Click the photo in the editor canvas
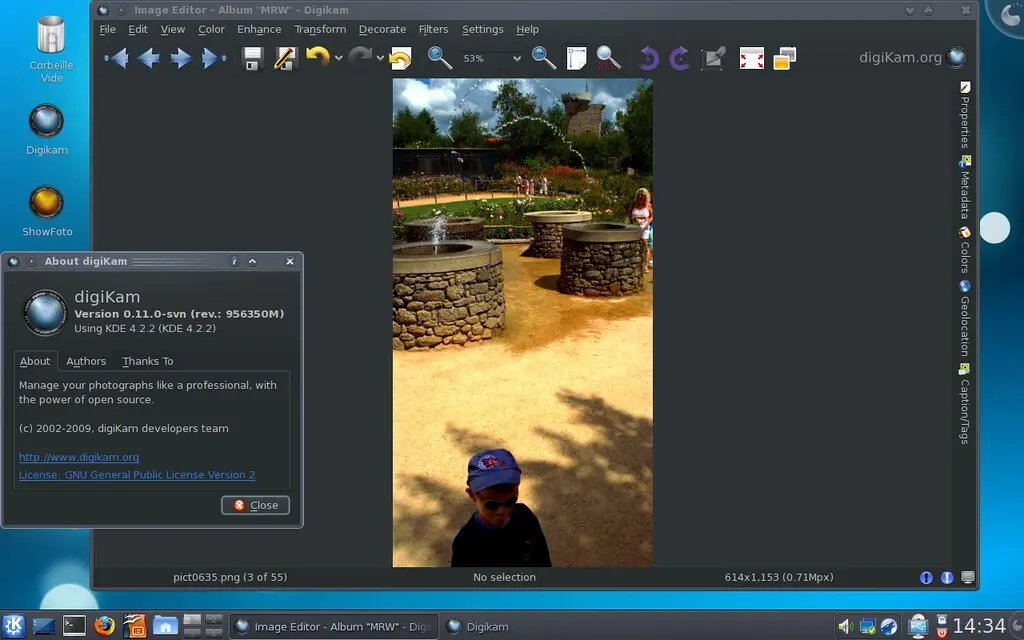This screenshot has width=1024, height=640. [x=522, y=322]
